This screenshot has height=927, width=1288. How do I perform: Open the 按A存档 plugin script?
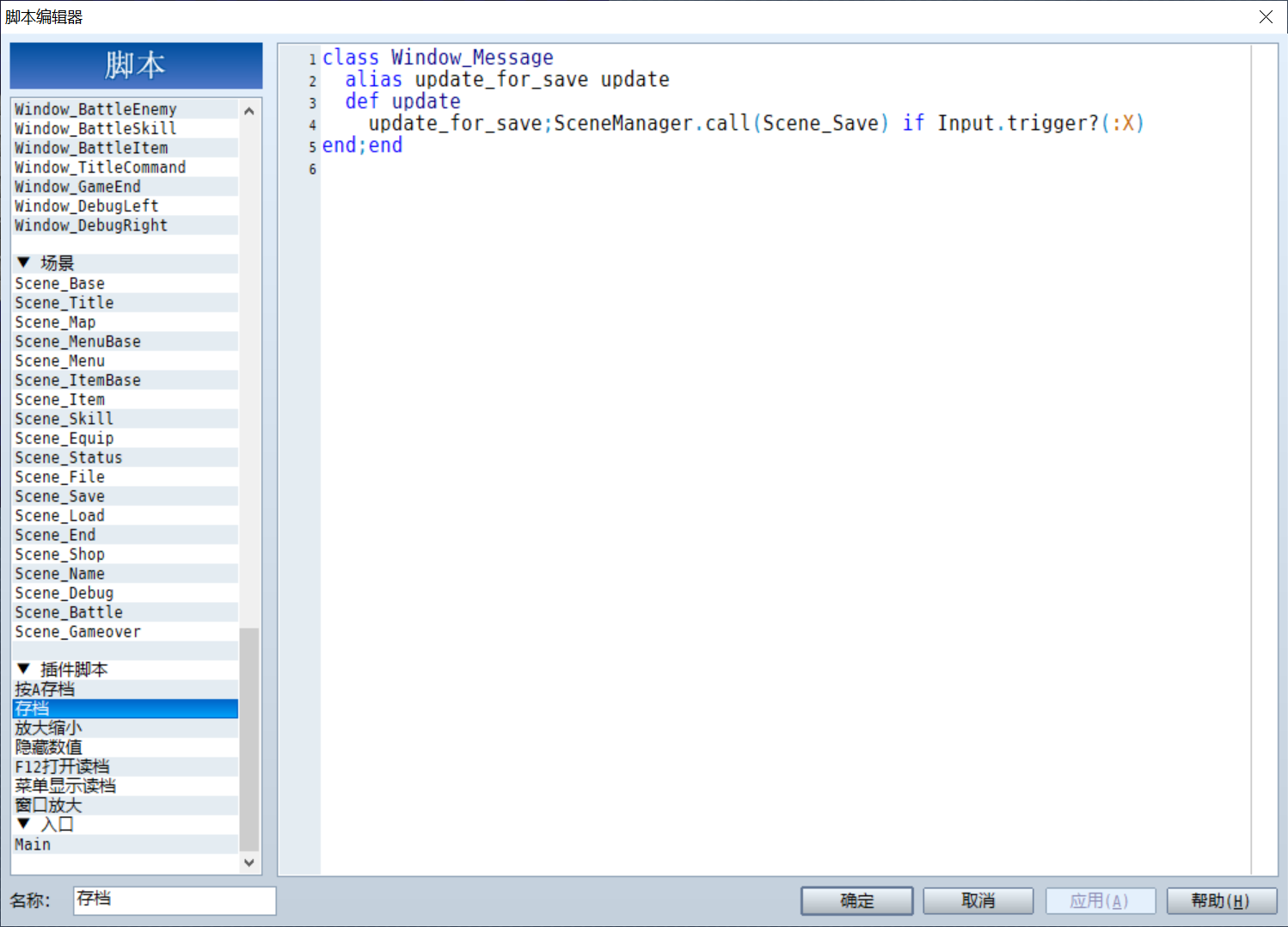coord(126,690)
